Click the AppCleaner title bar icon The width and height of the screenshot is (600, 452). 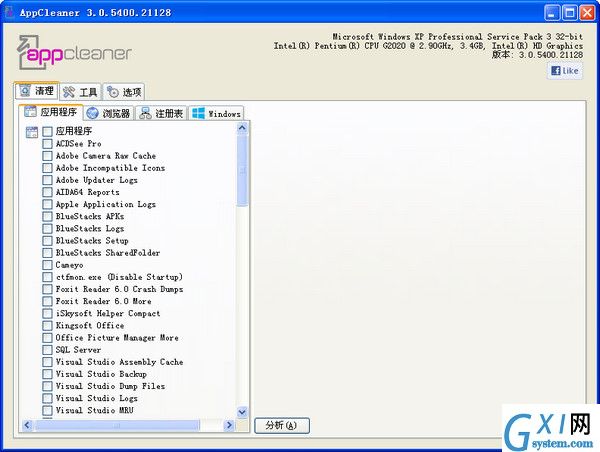[x=9, y=12]
